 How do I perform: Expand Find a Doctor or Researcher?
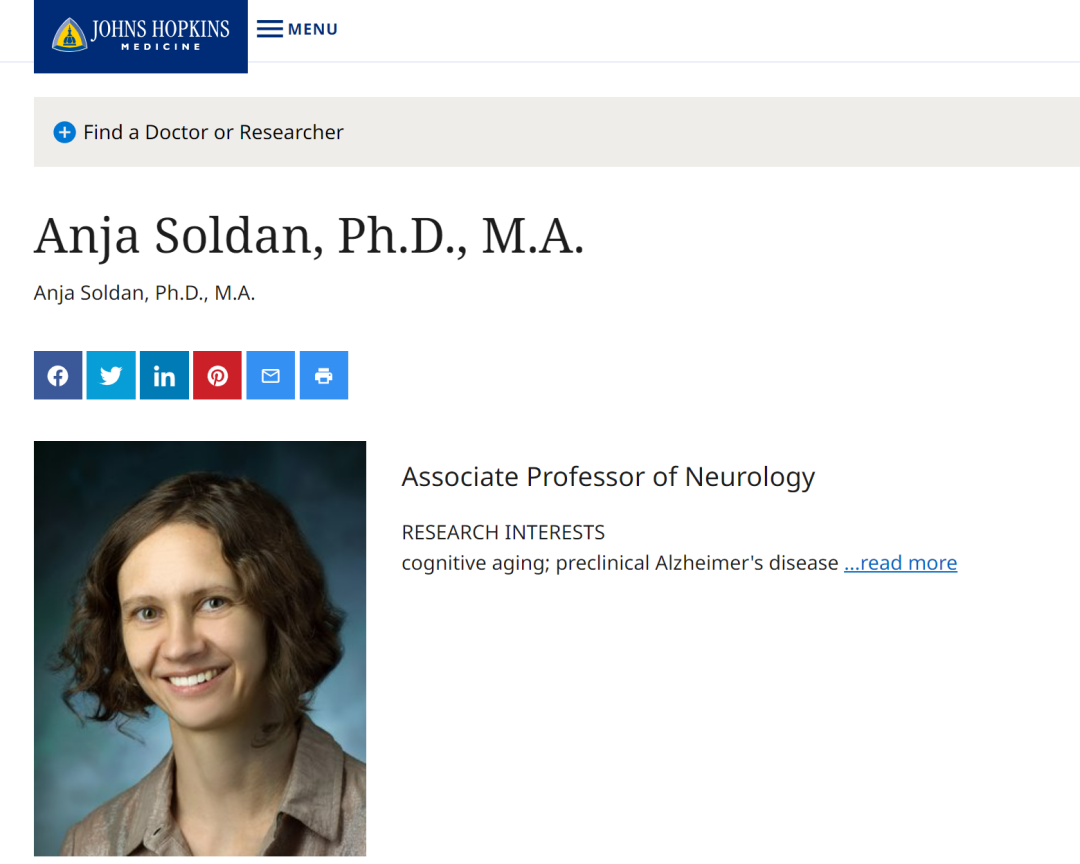tap(213, 132)
